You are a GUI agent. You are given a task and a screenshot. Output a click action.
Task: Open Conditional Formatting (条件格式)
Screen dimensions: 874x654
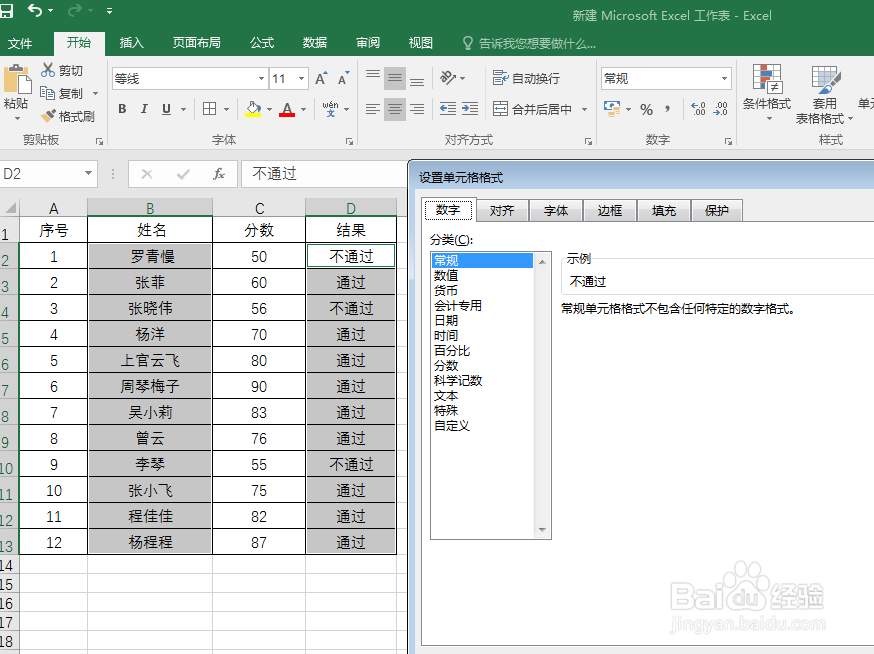[767, 93]
